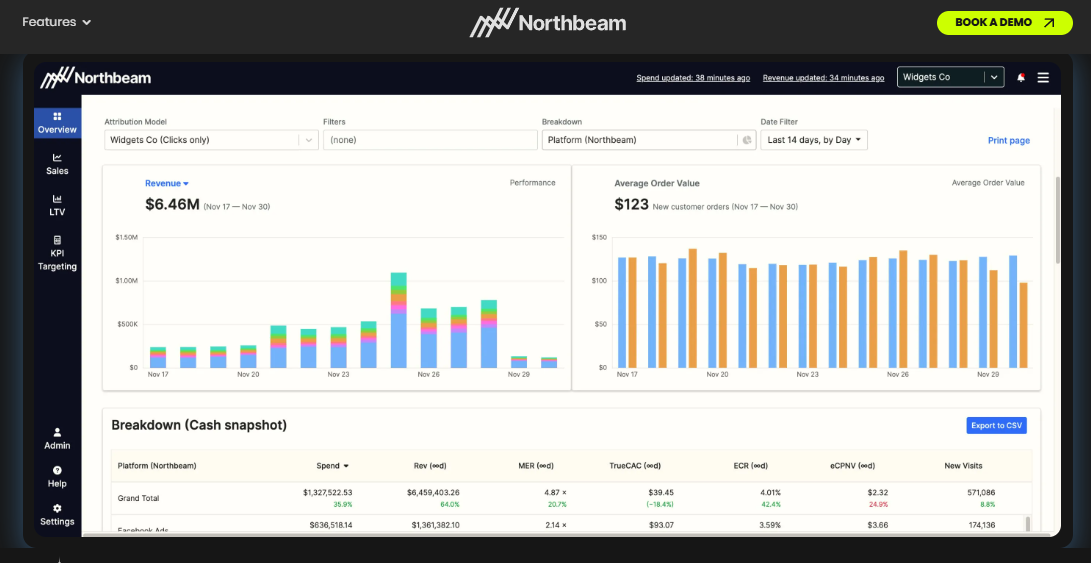
Task: Click the notification bell icon
Action: (x=1021, y=78)
